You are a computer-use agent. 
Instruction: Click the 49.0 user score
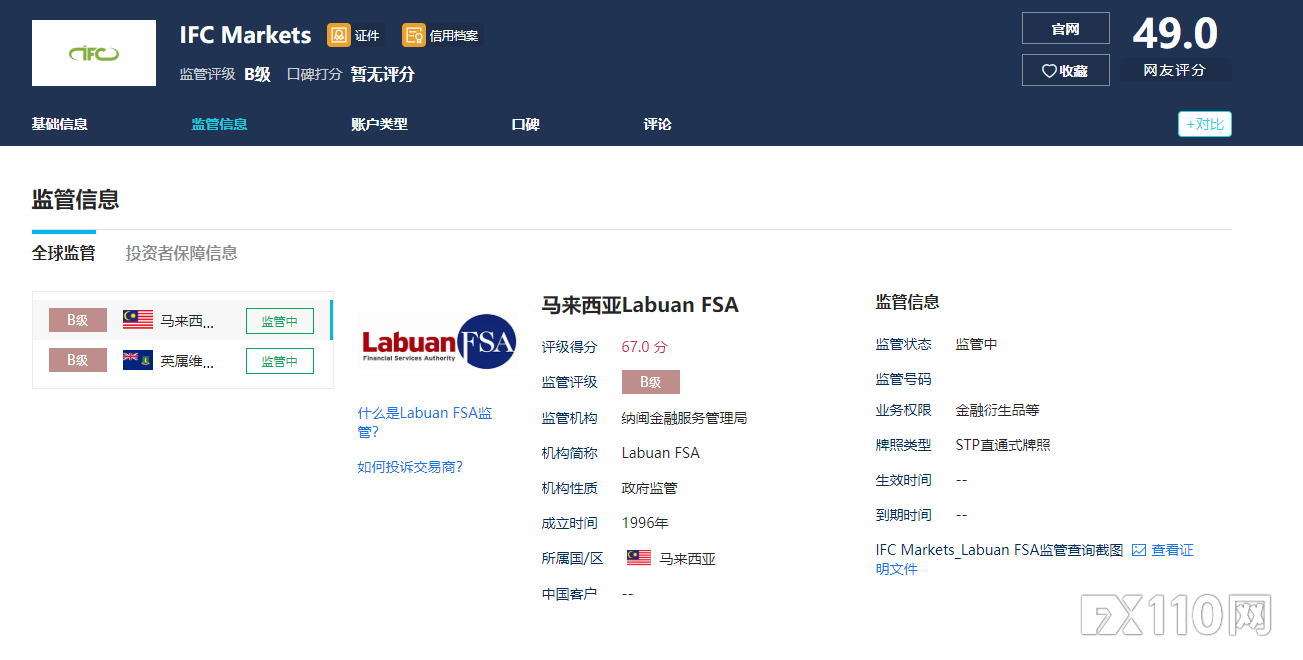(x=1175, y=34)
